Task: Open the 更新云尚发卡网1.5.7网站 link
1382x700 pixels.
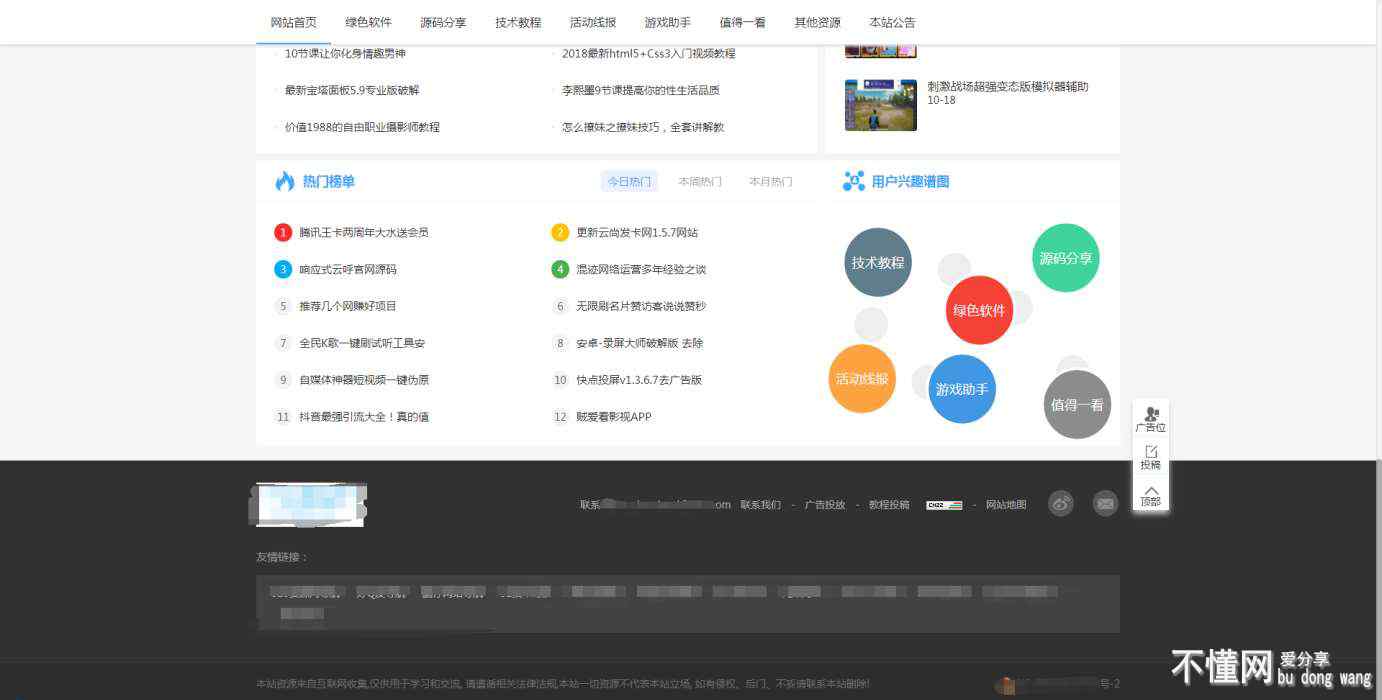Action: tap(637, 233)
